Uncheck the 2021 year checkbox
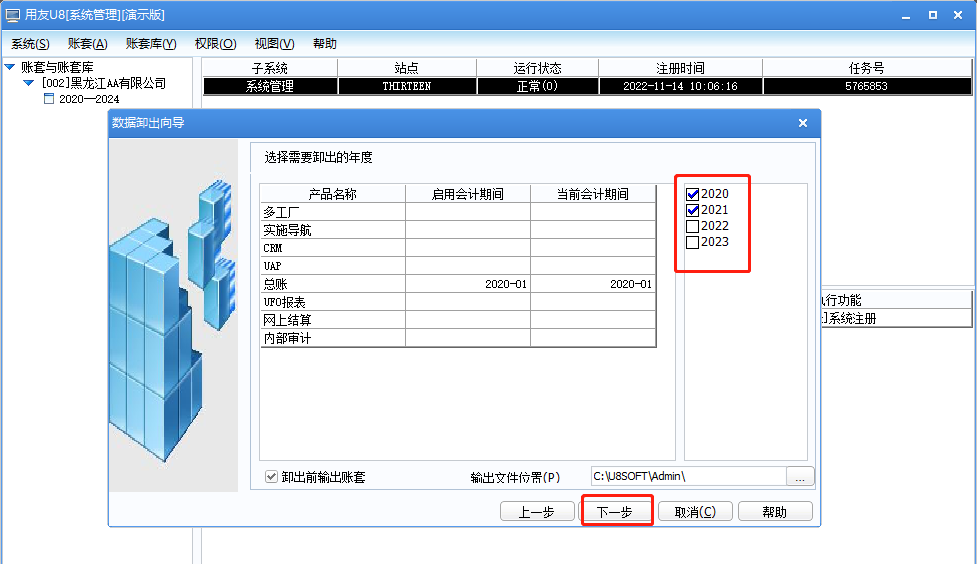The width and height of the screenshot is (977, 564). click(x=692, y=210)
